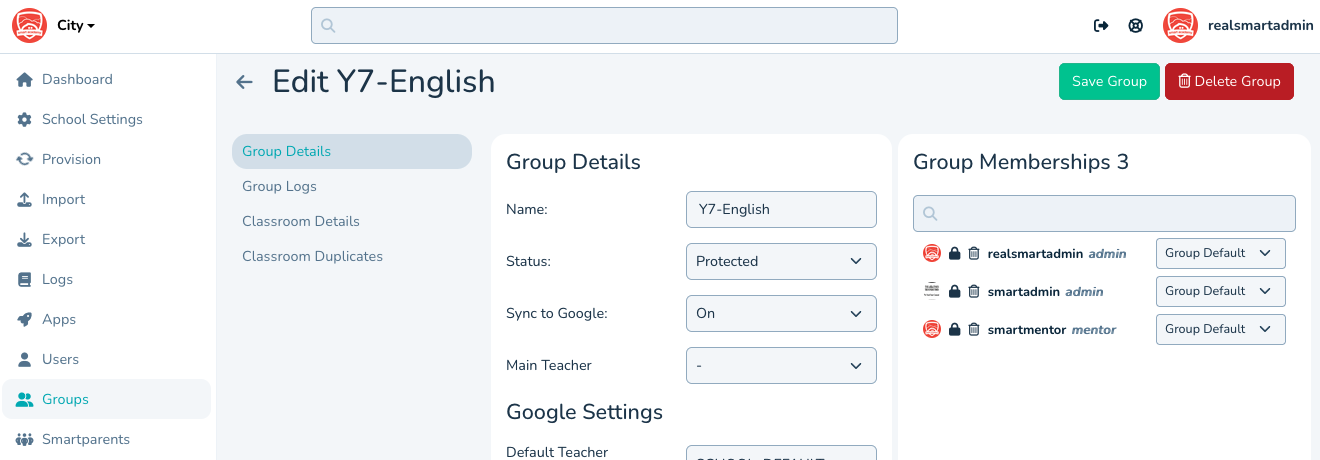
Task: Go to Users in the sidebar
Action: click(60, 359)
